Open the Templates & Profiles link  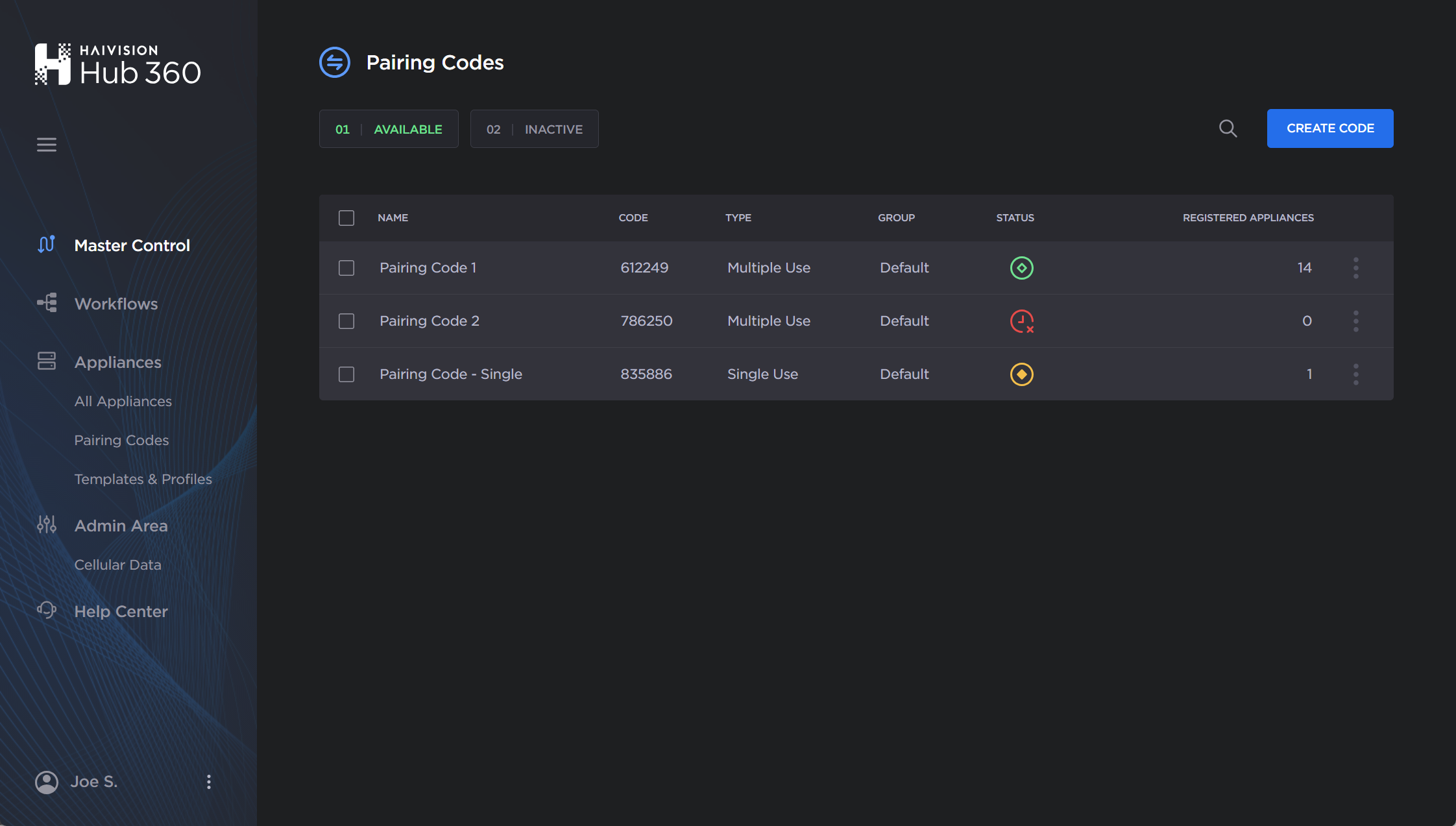(143, 479)
